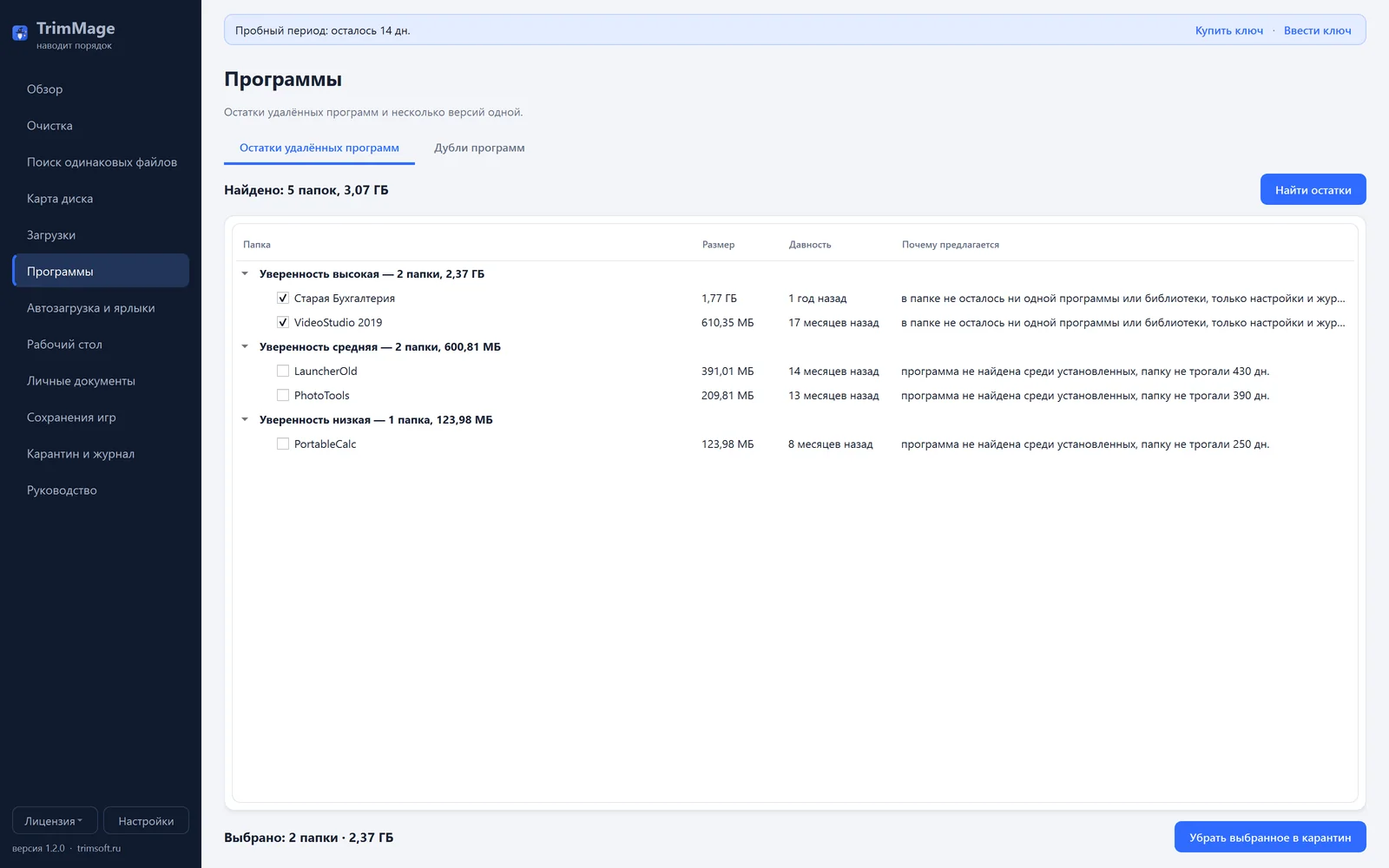
Task: Go to Загрузки section
Action: pyautogui.click(x=101, y=234)
